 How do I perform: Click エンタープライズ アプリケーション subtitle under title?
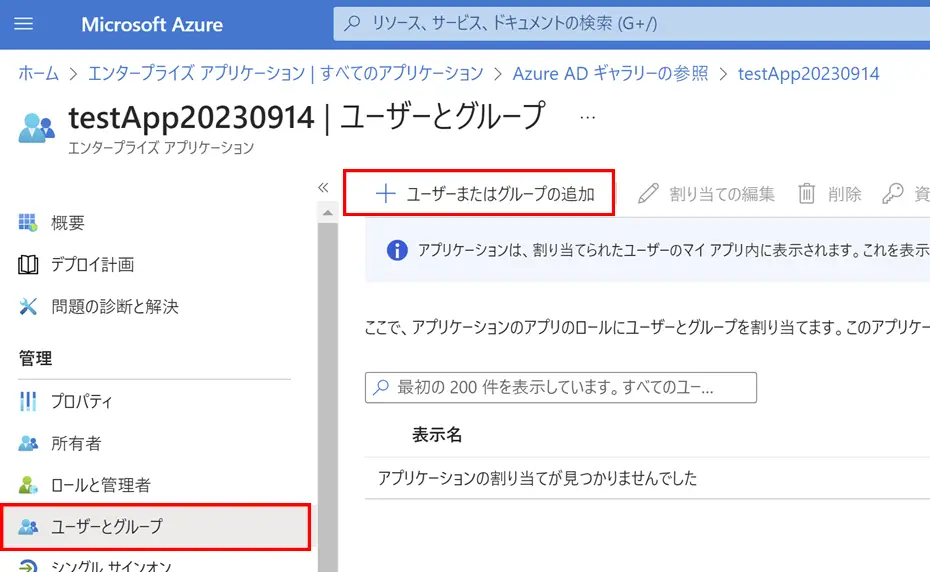(161, 148)
